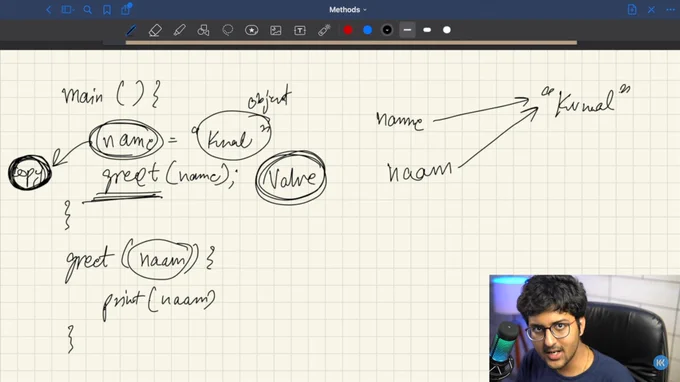This screenshot has height=382, width=680.
Task: Bookmark this page
Action: pos(107,10)
